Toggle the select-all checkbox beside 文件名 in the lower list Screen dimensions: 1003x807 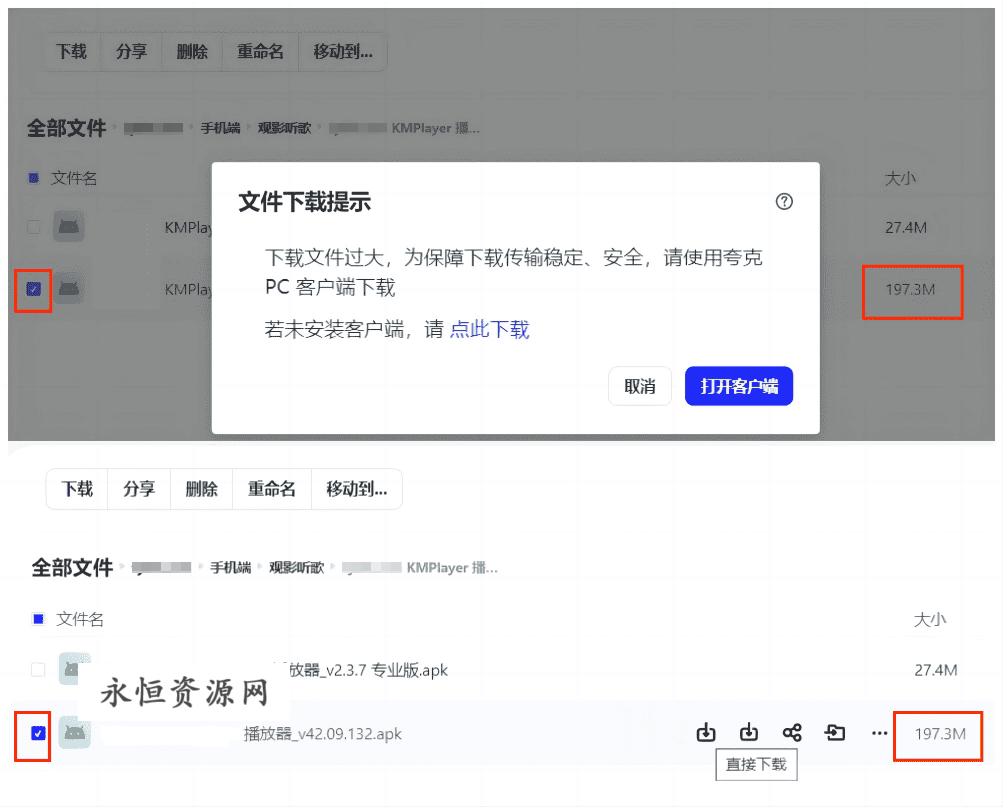click(x=38, y=619)
